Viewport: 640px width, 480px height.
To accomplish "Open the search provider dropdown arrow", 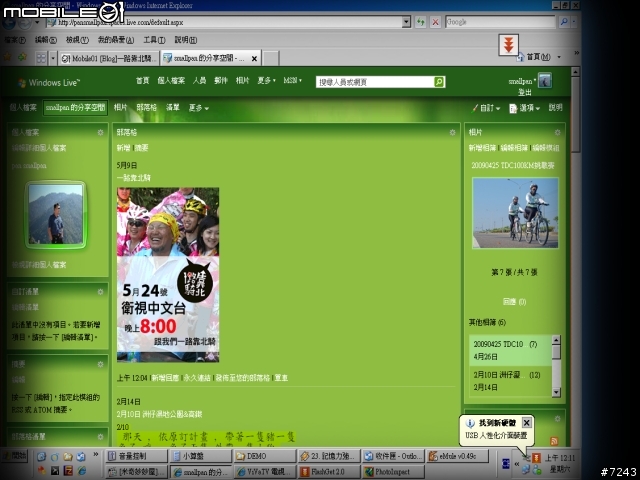I will click(574, 22).
